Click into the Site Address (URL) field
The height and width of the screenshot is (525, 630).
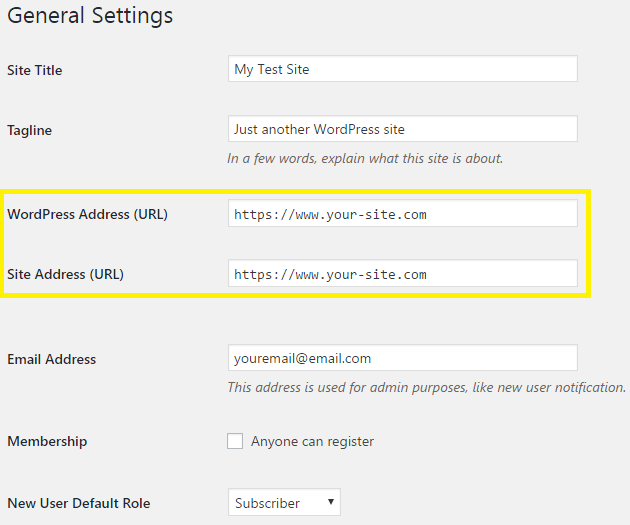[x=402, y=274]
